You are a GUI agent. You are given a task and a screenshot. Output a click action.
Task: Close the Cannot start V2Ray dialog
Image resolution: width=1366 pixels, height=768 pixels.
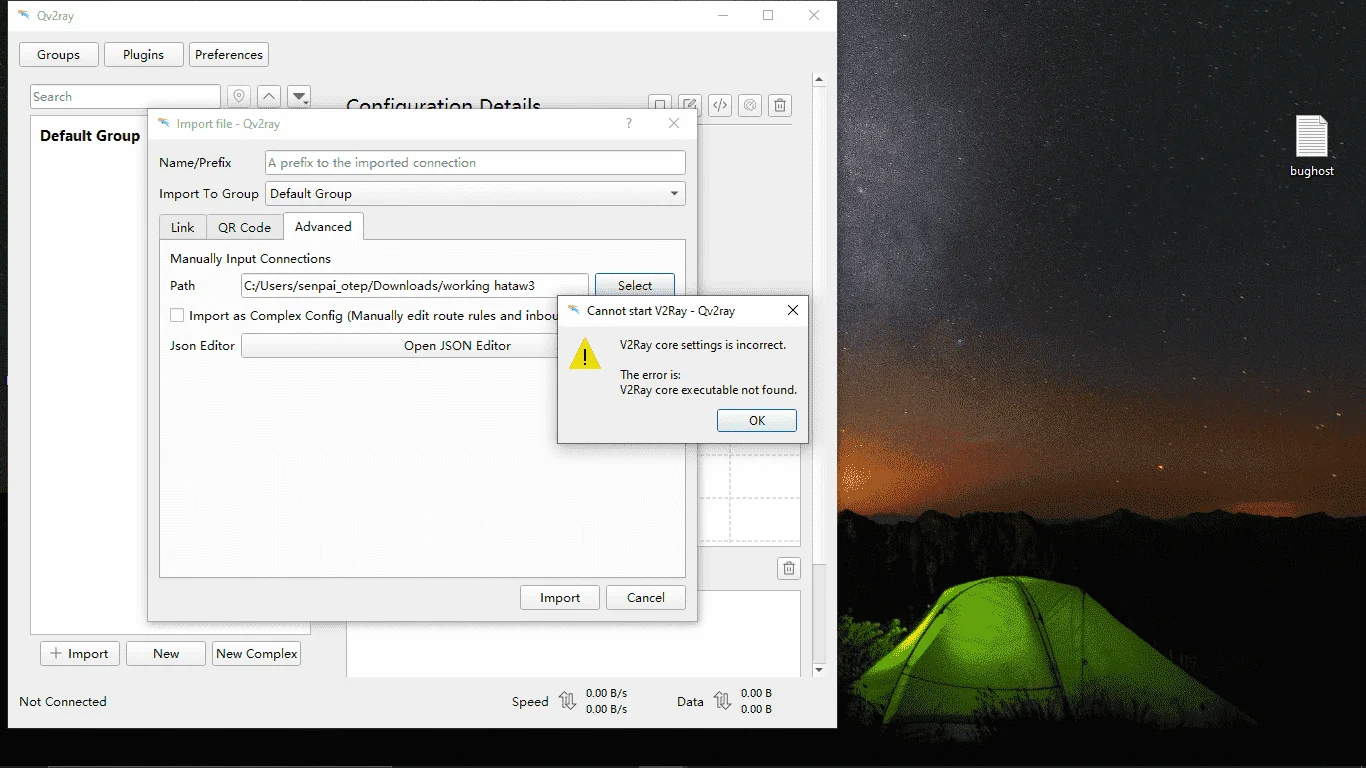click(793, 310)
